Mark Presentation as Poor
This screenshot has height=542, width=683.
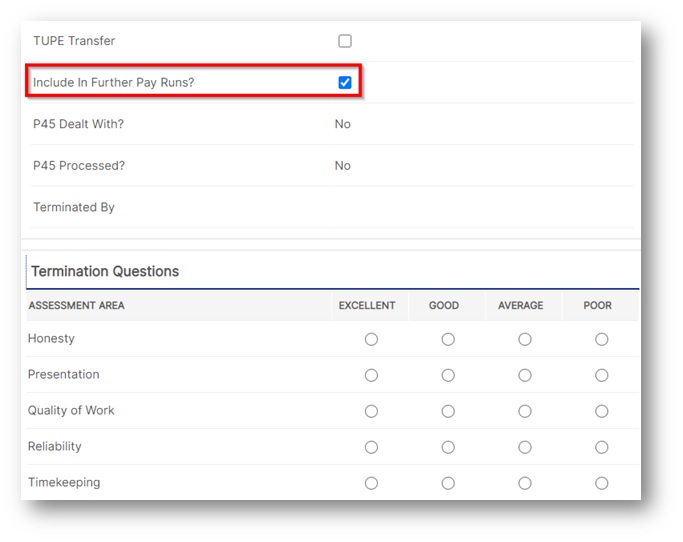[x=602, y=375]
